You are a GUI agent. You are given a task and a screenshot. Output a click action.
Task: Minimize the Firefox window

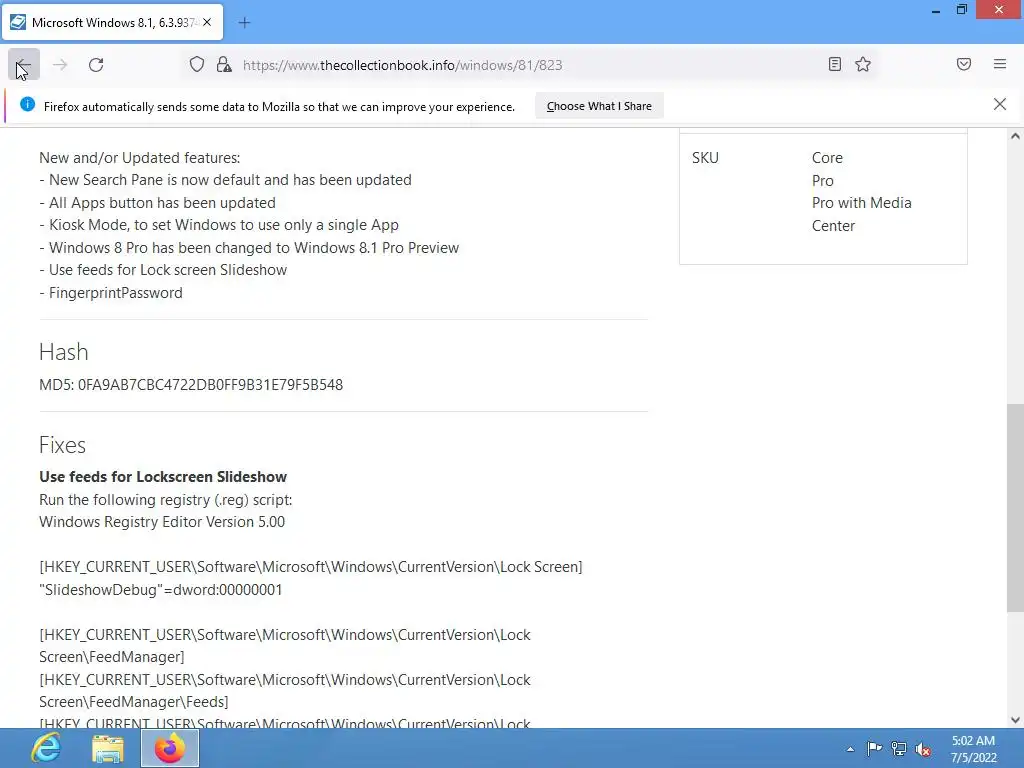coord(935,10)
